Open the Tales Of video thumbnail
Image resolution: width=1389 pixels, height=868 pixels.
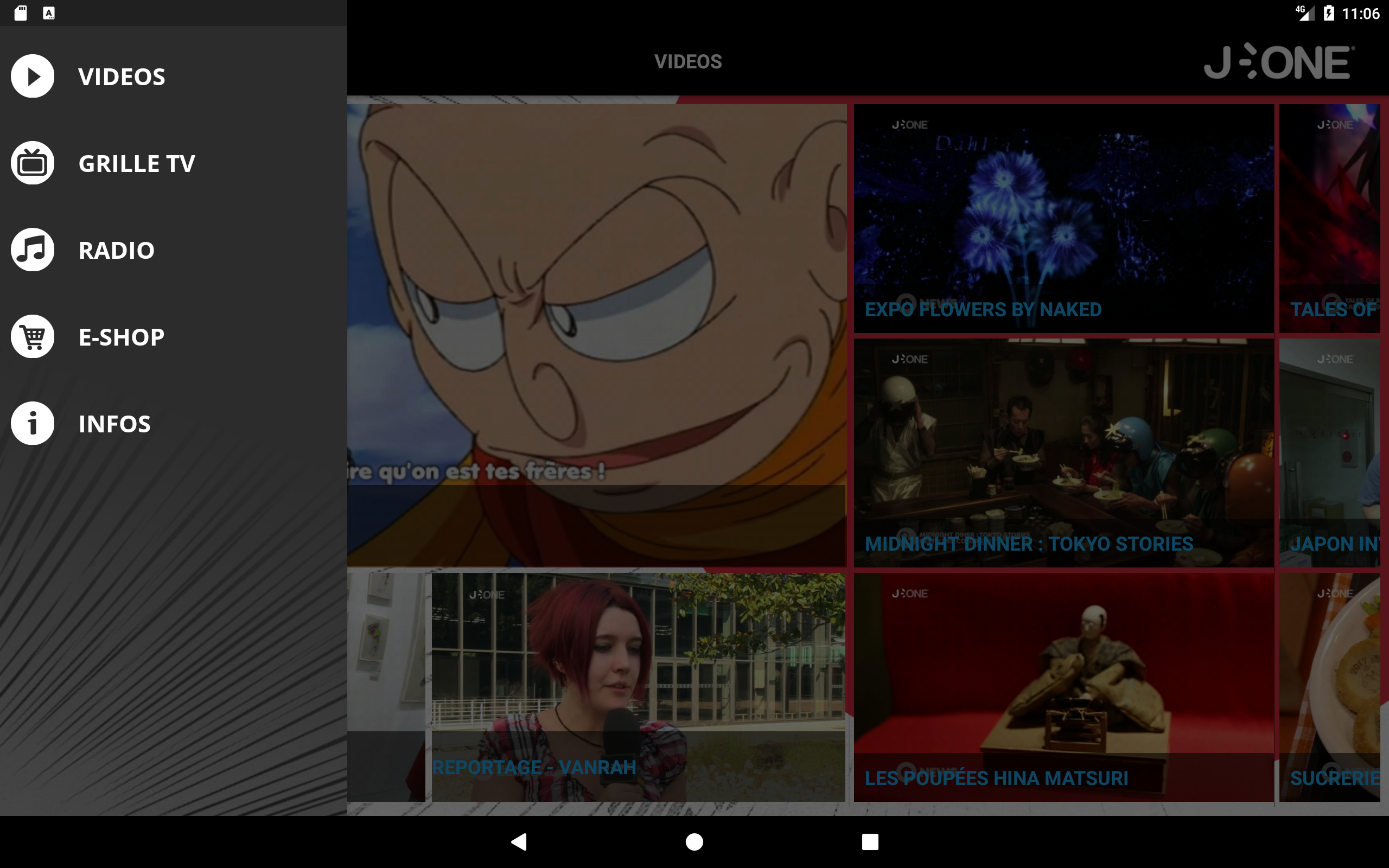[x=1329, y=218]
